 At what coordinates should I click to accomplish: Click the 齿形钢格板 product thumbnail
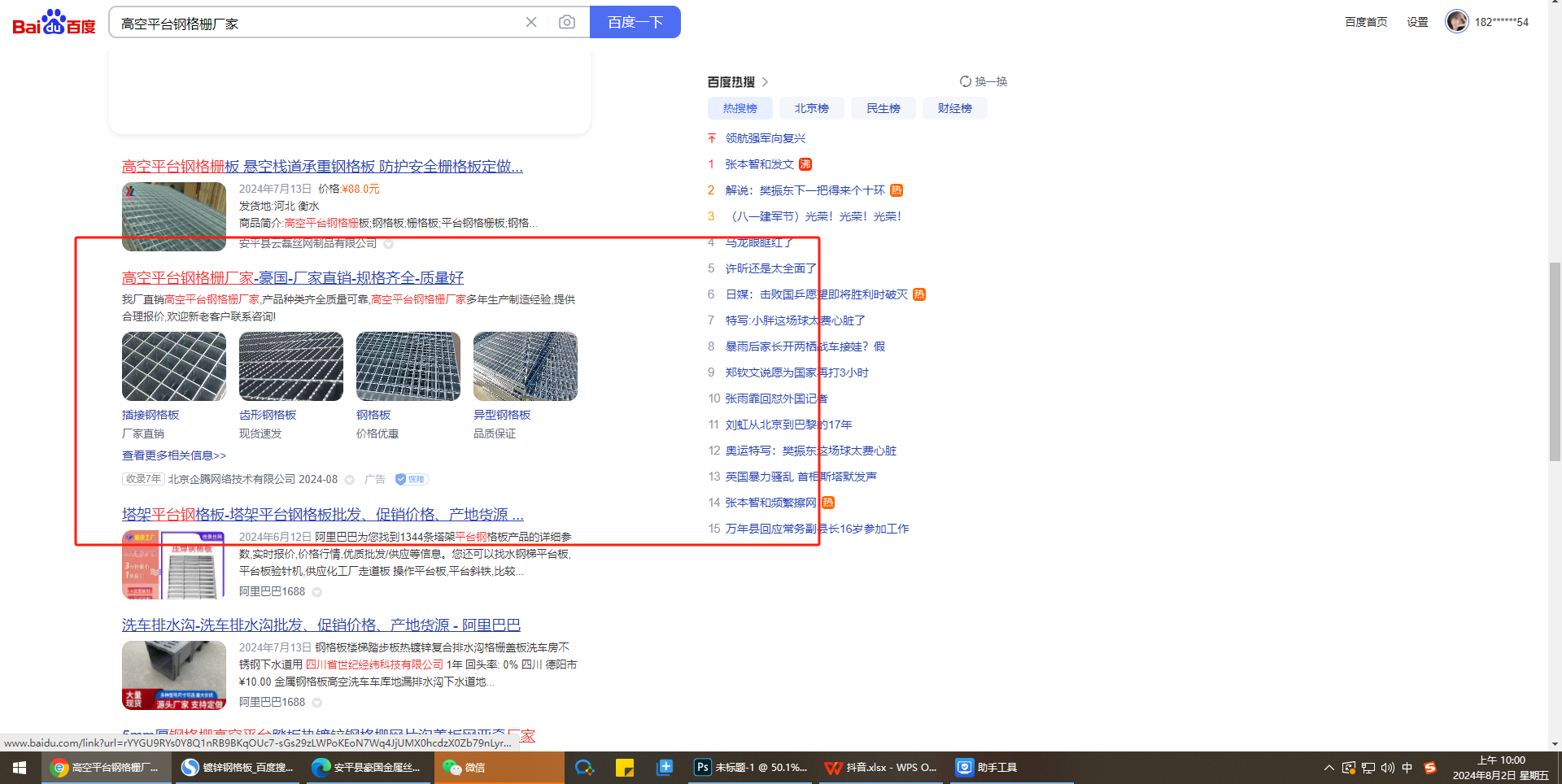[291, 366]
